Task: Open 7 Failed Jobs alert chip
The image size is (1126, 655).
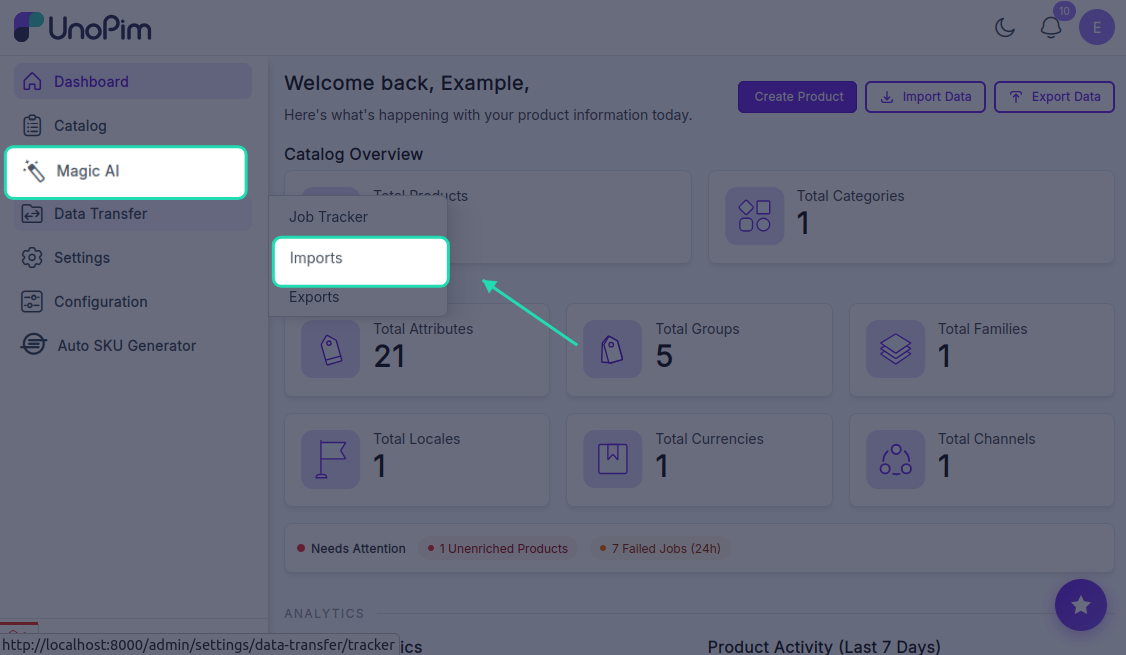Action: [x=659, y=549]
